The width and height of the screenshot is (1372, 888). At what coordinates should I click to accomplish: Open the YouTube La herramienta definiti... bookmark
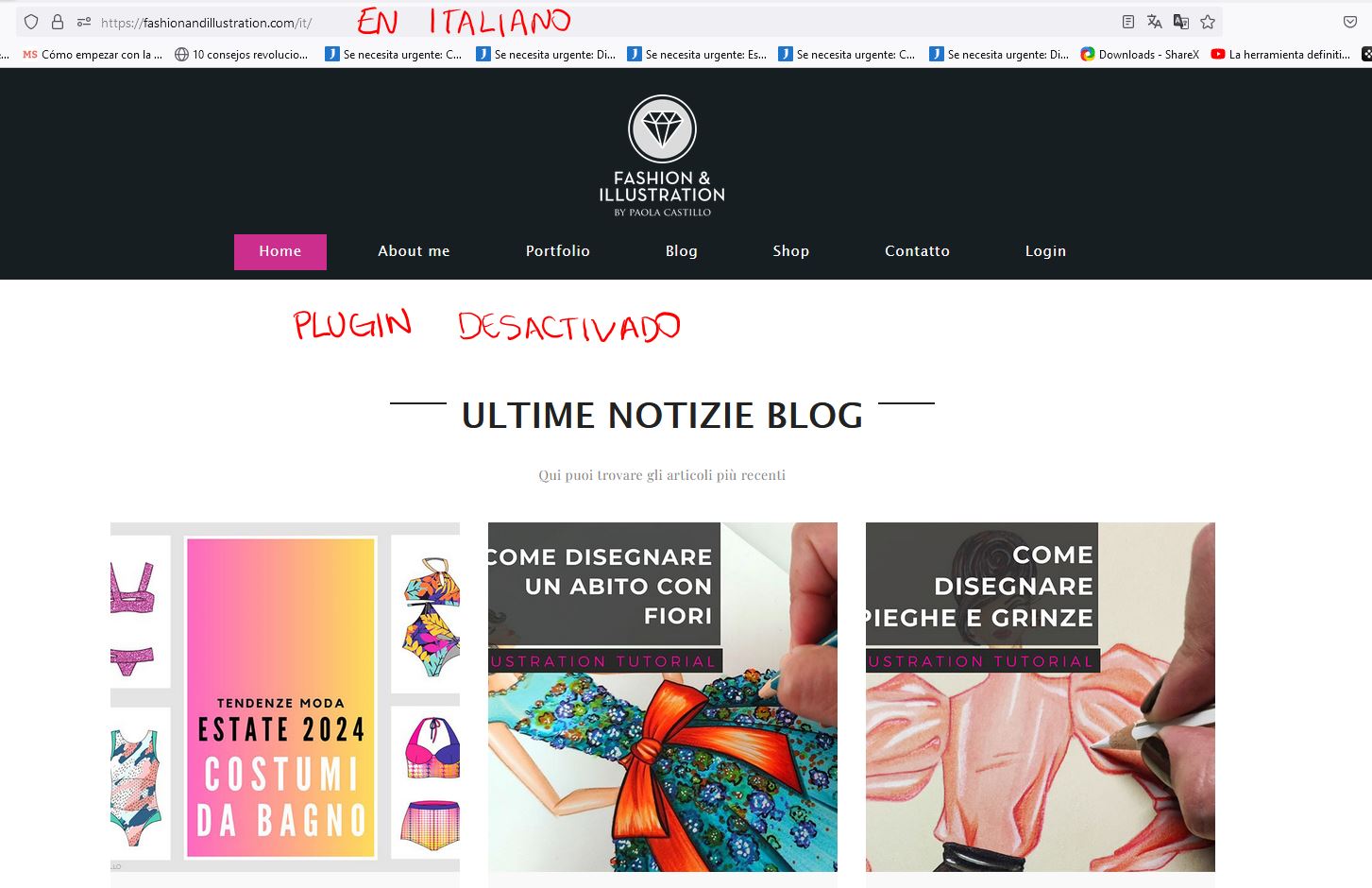coord(1280,55)
